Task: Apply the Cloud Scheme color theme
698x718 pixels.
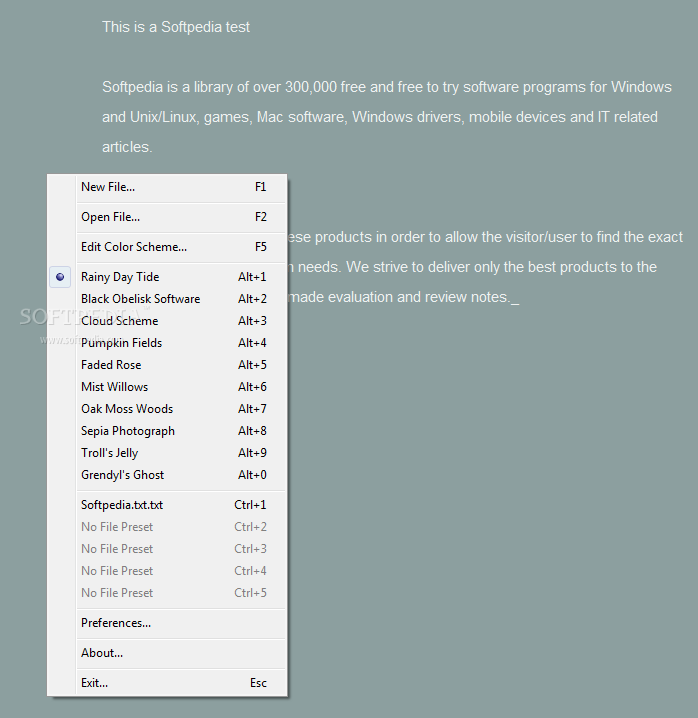Action: point(168,321)
